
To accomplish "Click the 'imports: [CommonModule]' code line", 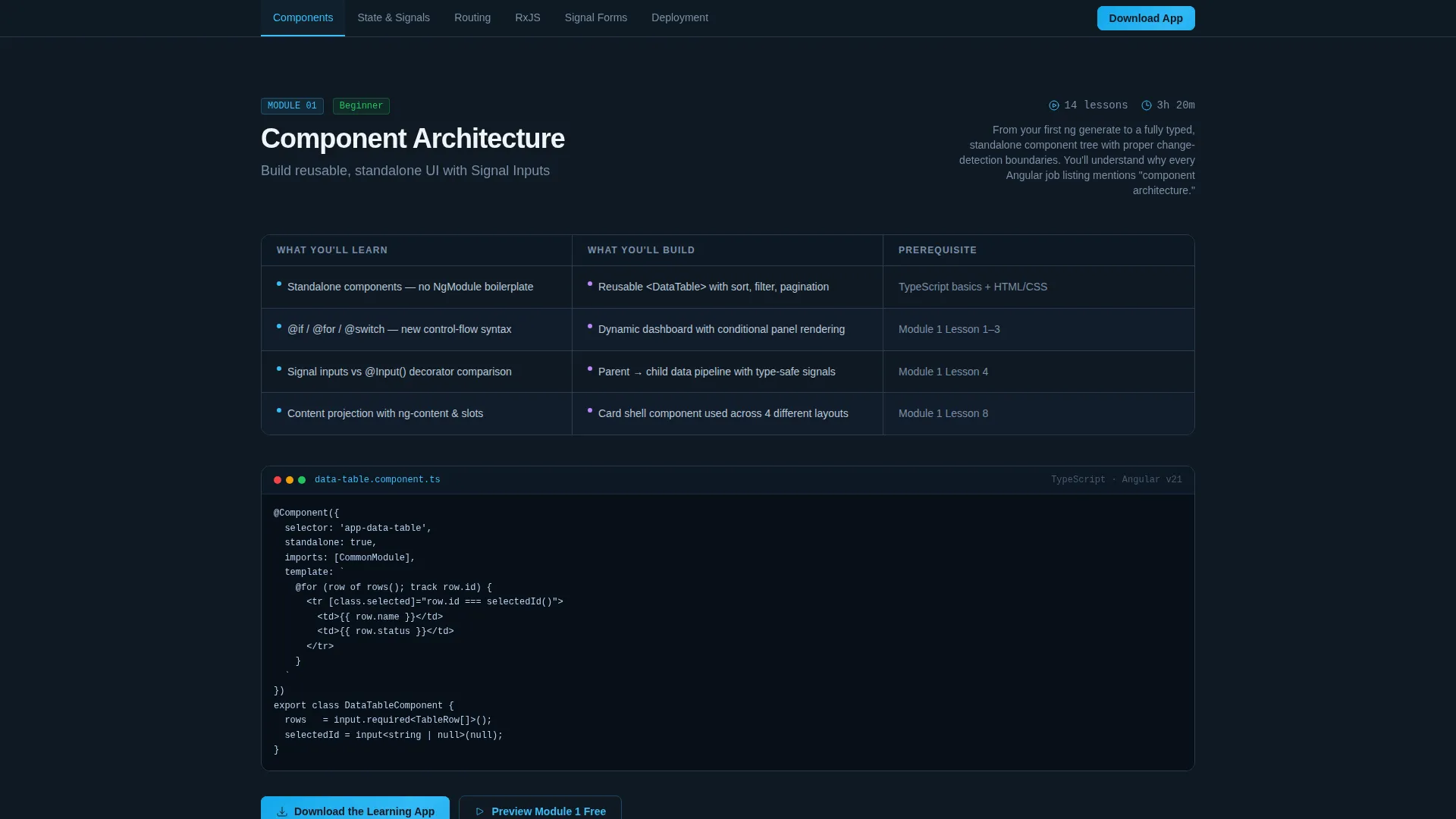I will [x=350, y=557].
